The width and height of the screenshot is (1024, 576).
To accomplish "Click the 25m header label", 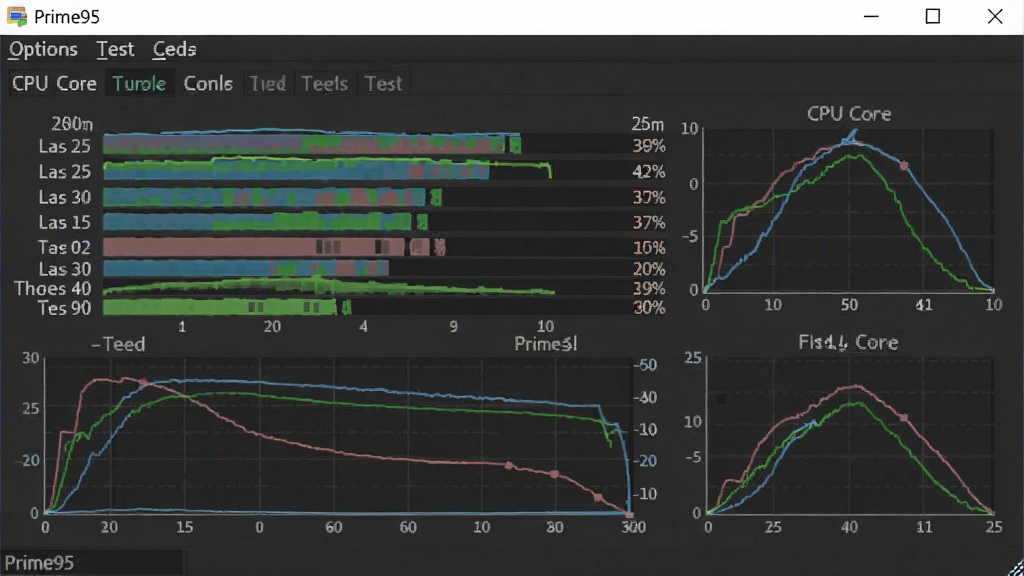I will pyautogui.click(x=647, y=124).
